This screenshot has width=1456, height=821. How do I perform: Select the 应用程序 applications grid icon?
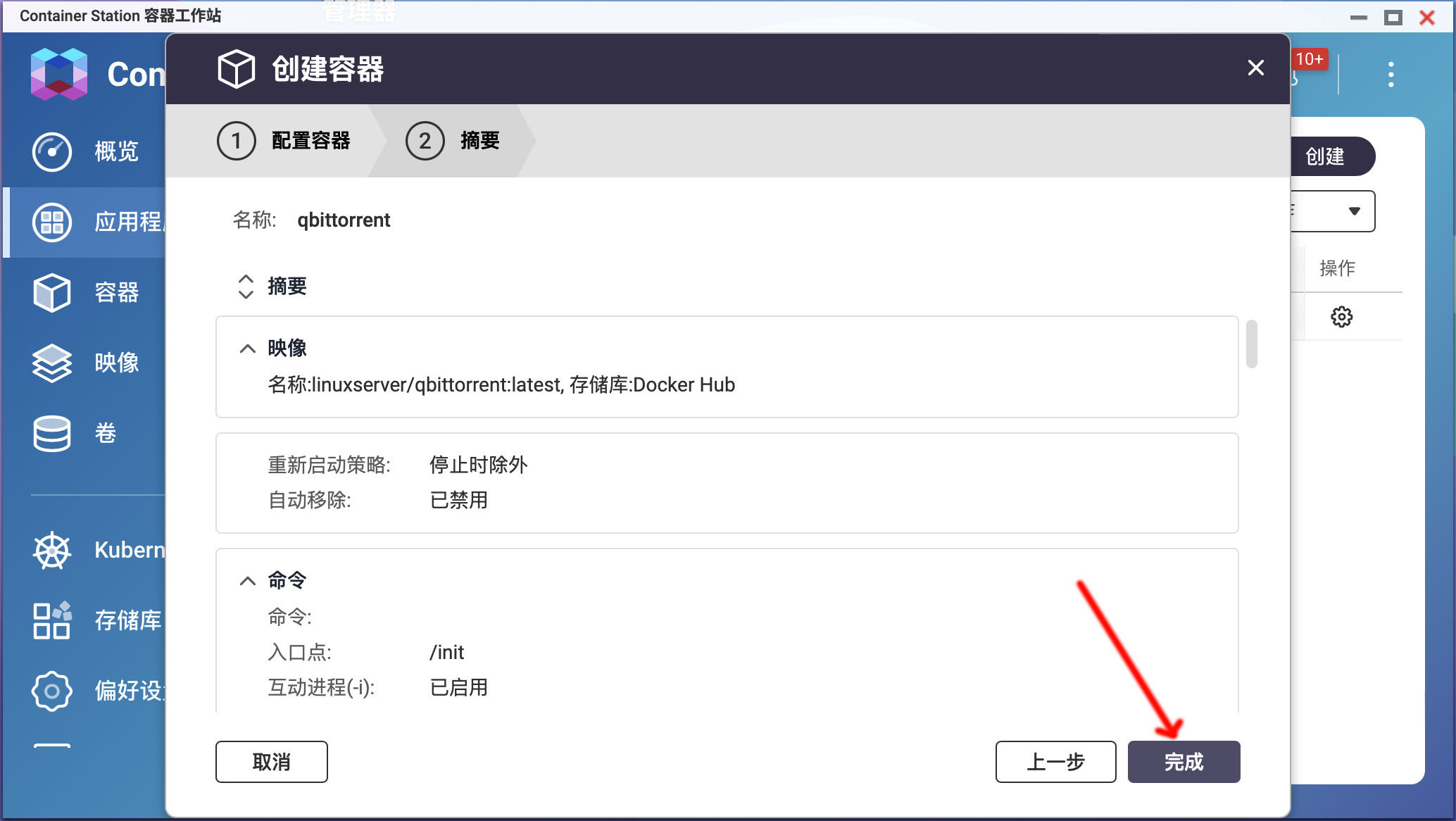tap(51, 223)
